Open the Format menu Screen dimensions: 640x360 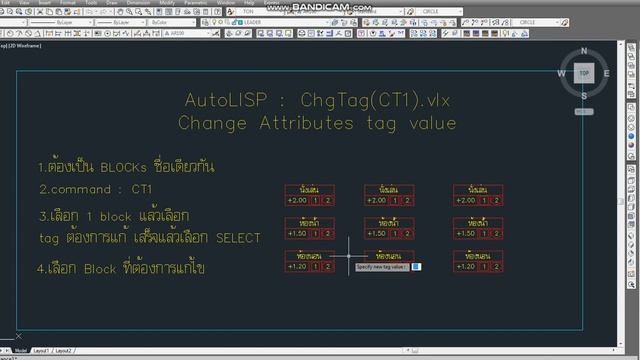click(x=68, y=2)
